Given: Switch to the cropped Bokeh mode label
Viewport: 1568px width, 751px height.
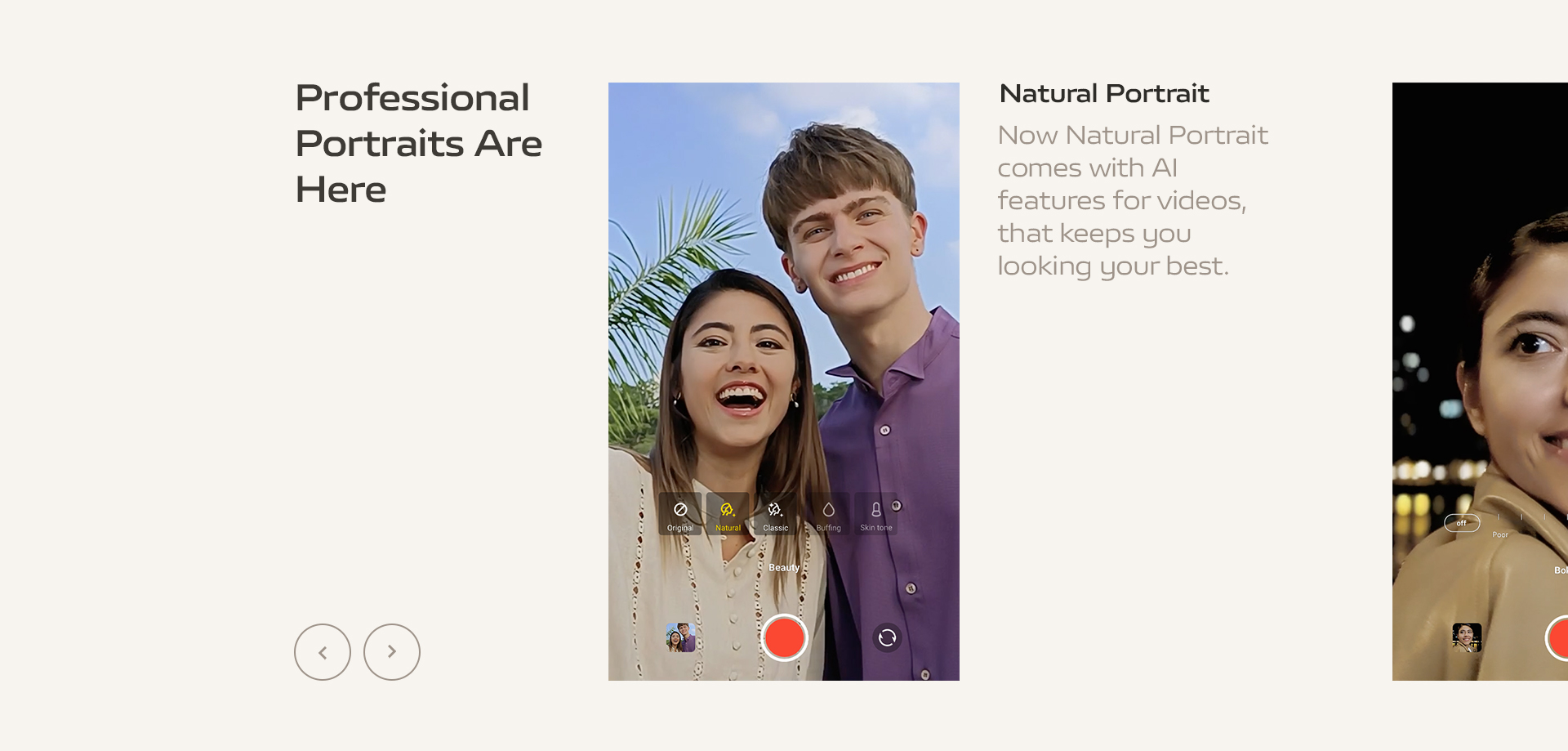Looking at the screenshot, I should click(x=1561, y=570).
